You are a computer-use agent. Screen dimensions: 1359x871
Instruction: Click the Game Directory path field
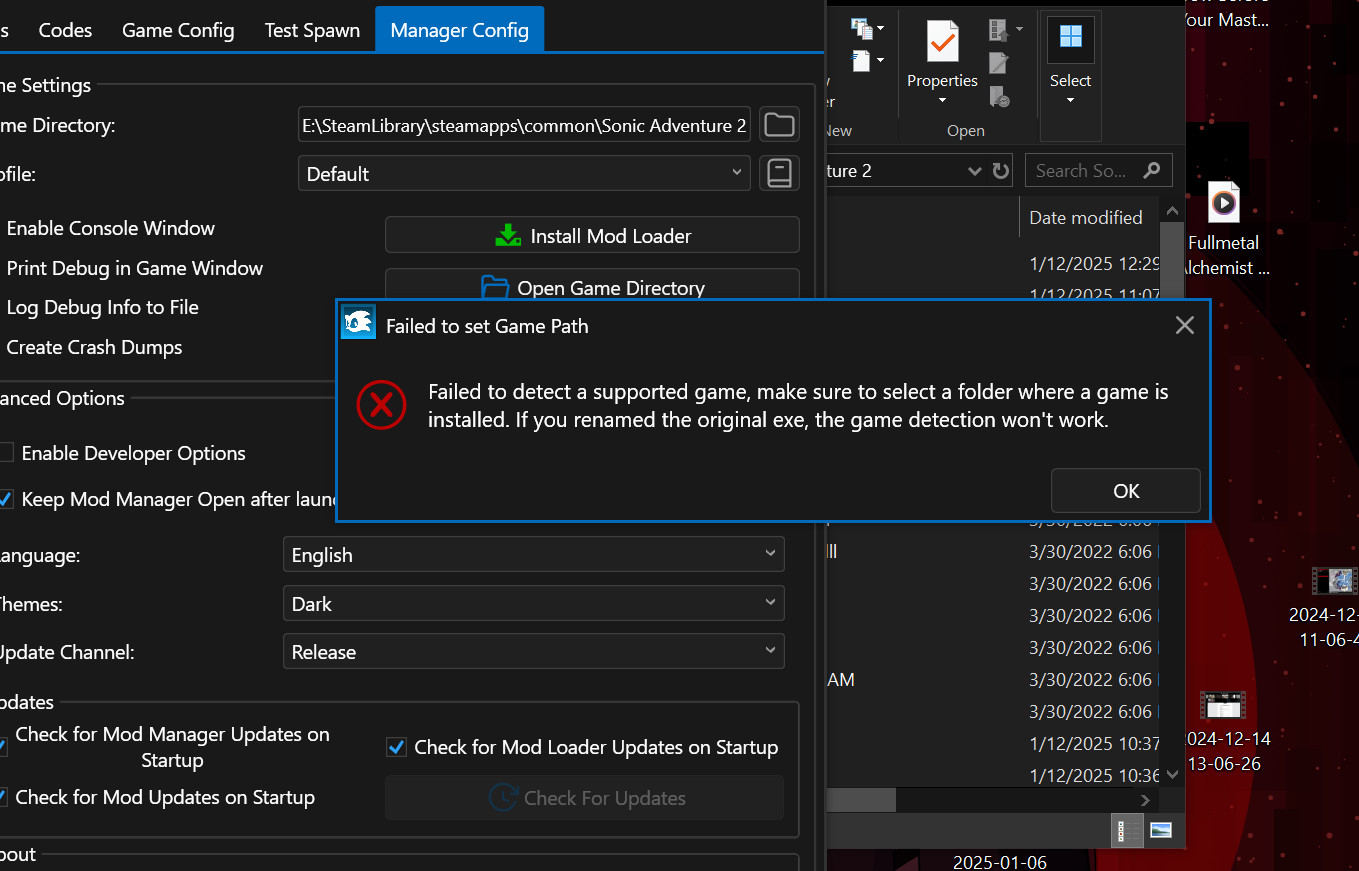point(524,126)
